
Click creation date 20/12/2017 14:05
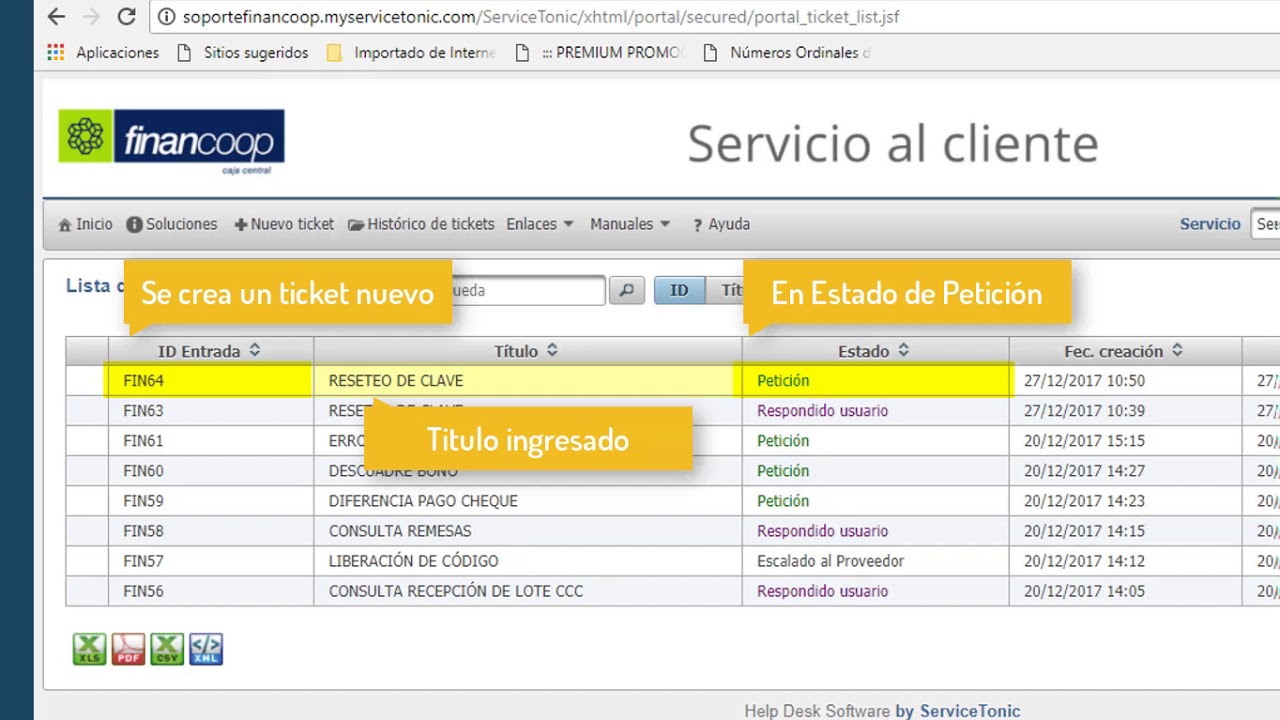(x=1084, y=591)
